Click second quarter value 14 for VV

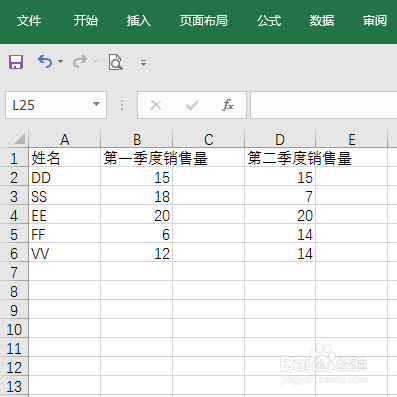click(280, 253)
